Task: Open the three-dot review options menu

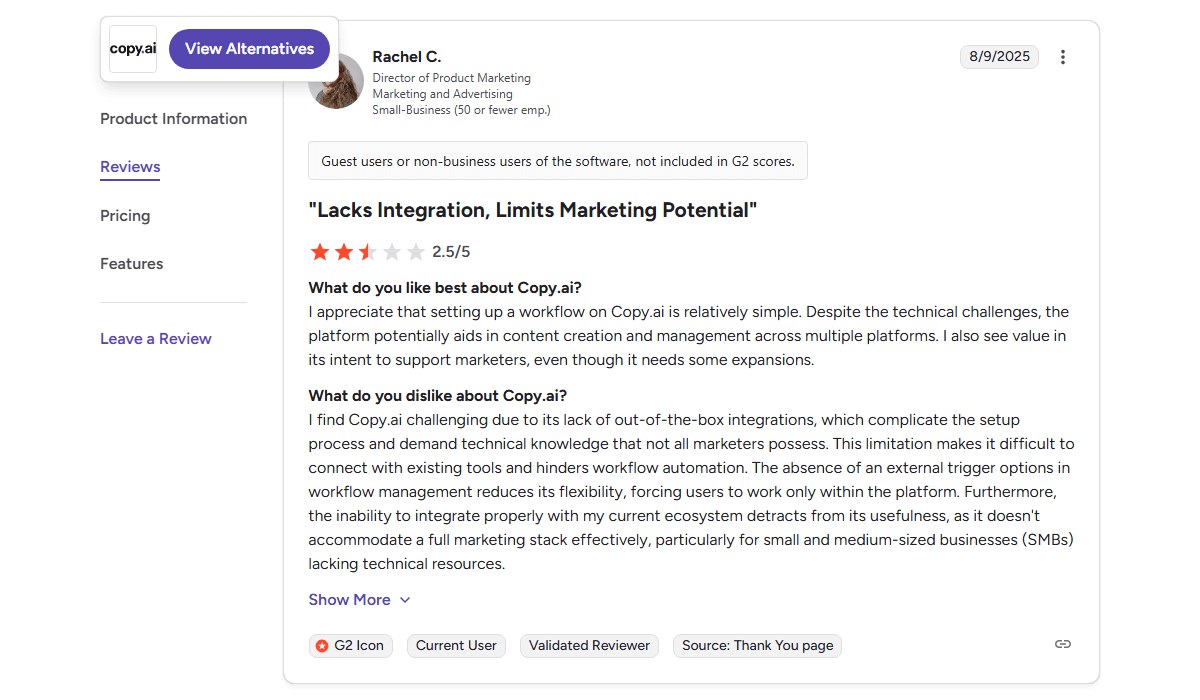Action: pos(1063,57)
